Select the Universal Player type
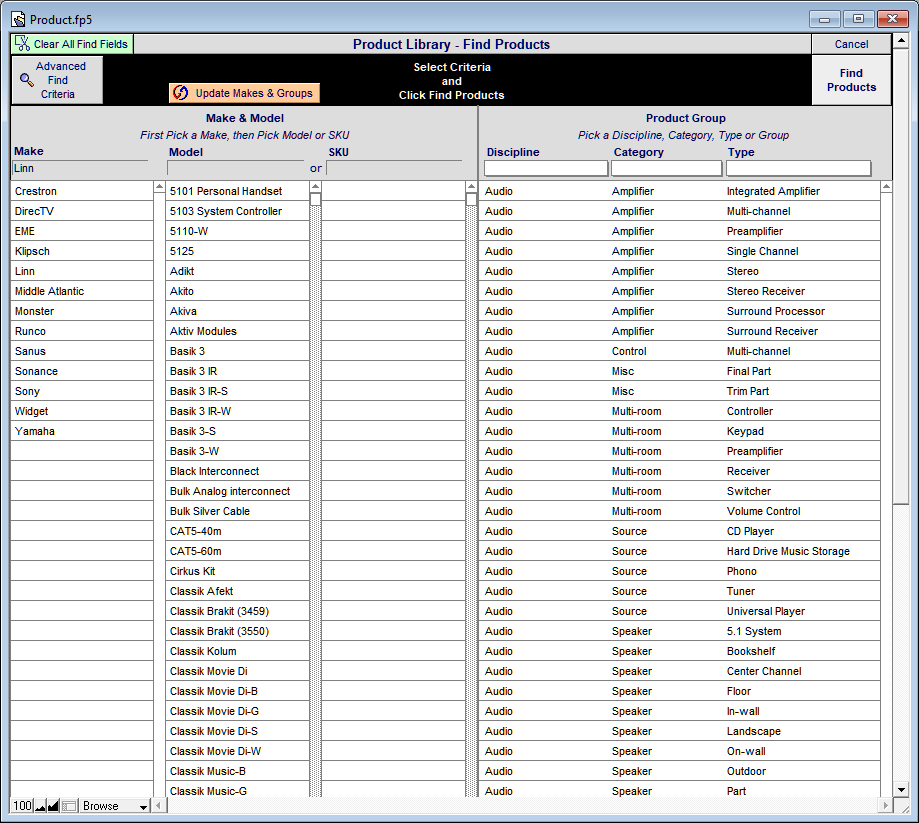 click(680, 611)
